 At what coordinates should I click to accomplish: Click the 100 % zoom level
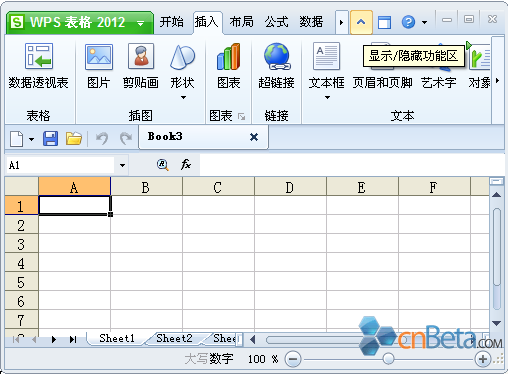(x=263, y=359)
